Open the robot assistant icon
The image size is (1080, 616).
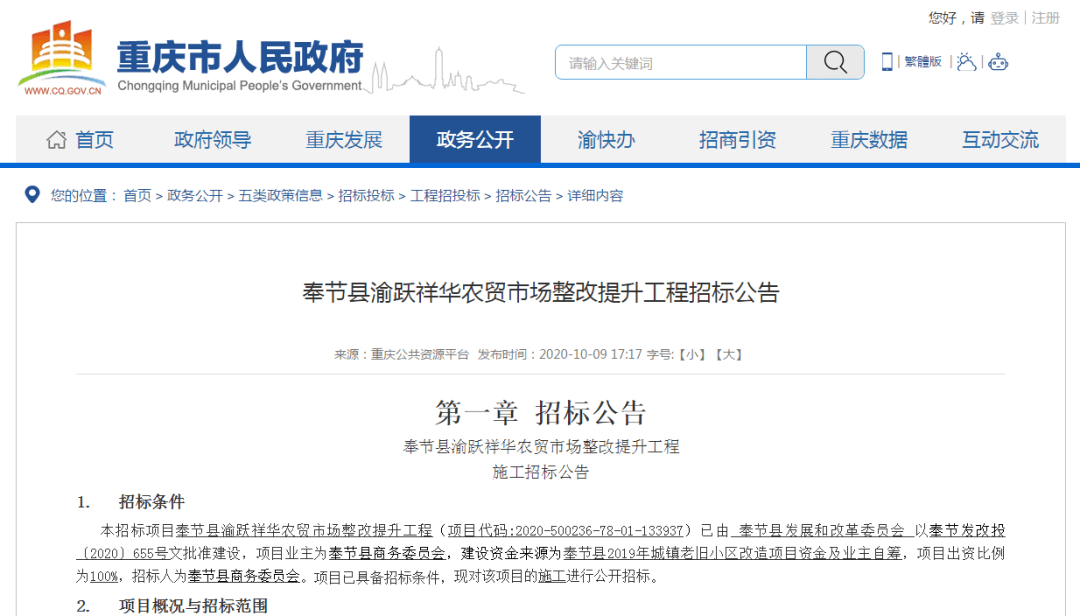pos(998,62)
